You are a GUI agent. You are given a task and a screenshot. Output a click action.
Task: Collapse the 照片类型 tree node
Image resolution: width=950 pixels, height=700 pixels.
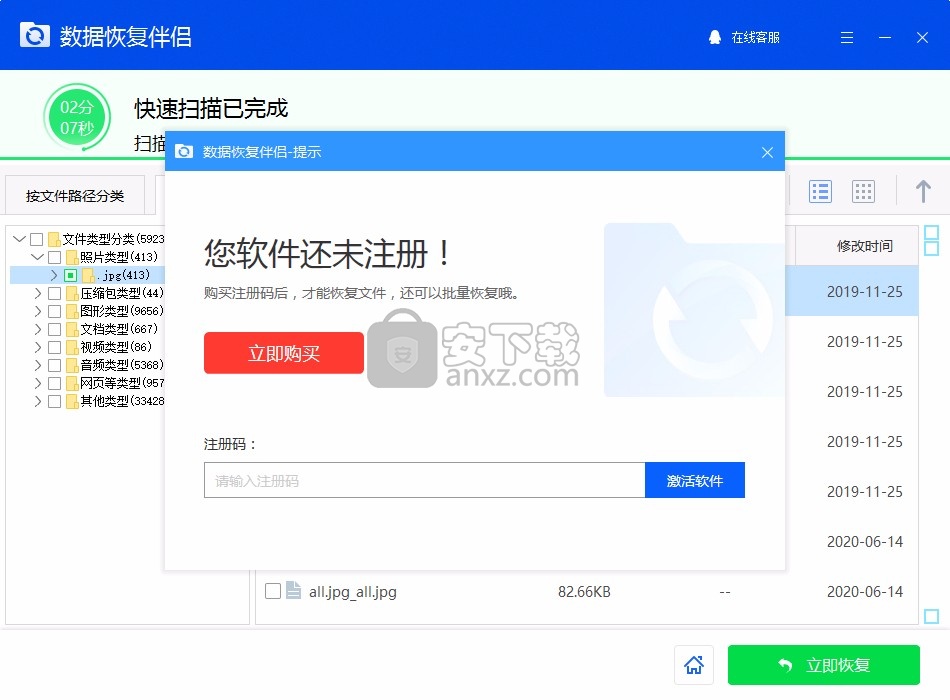[38, 257]
